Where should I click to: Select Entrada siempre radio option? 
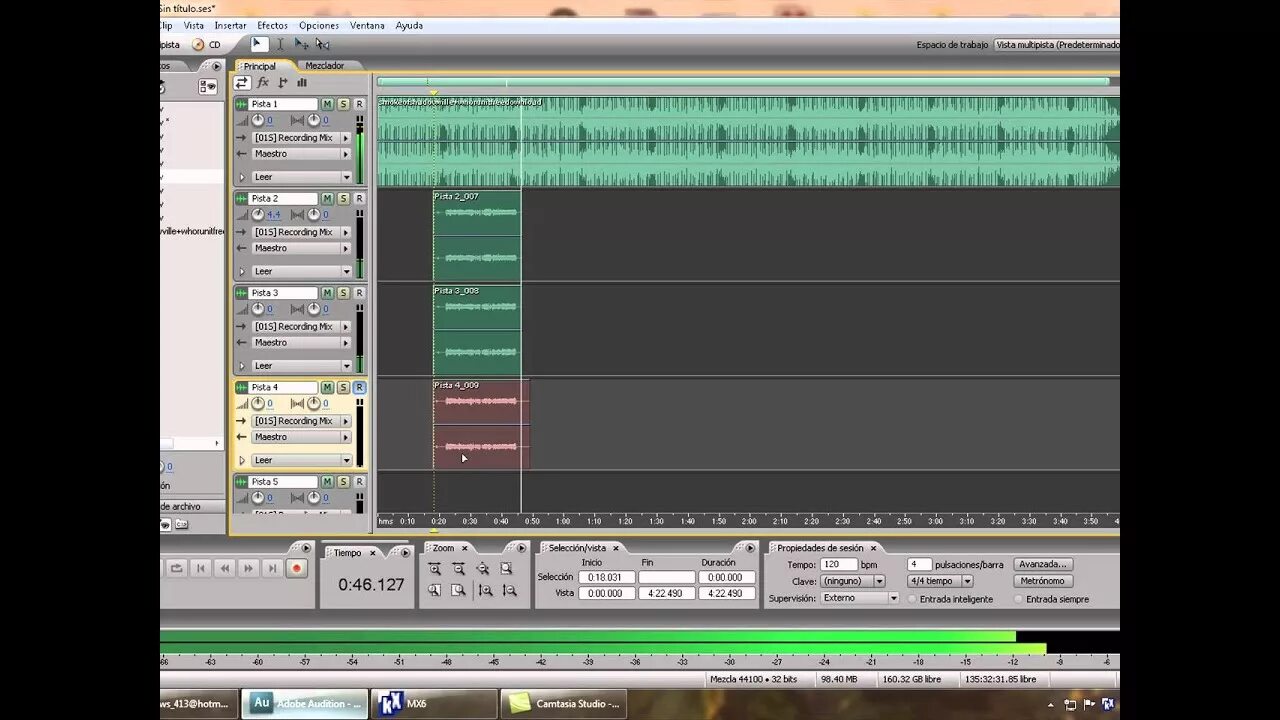[1018, 599]
